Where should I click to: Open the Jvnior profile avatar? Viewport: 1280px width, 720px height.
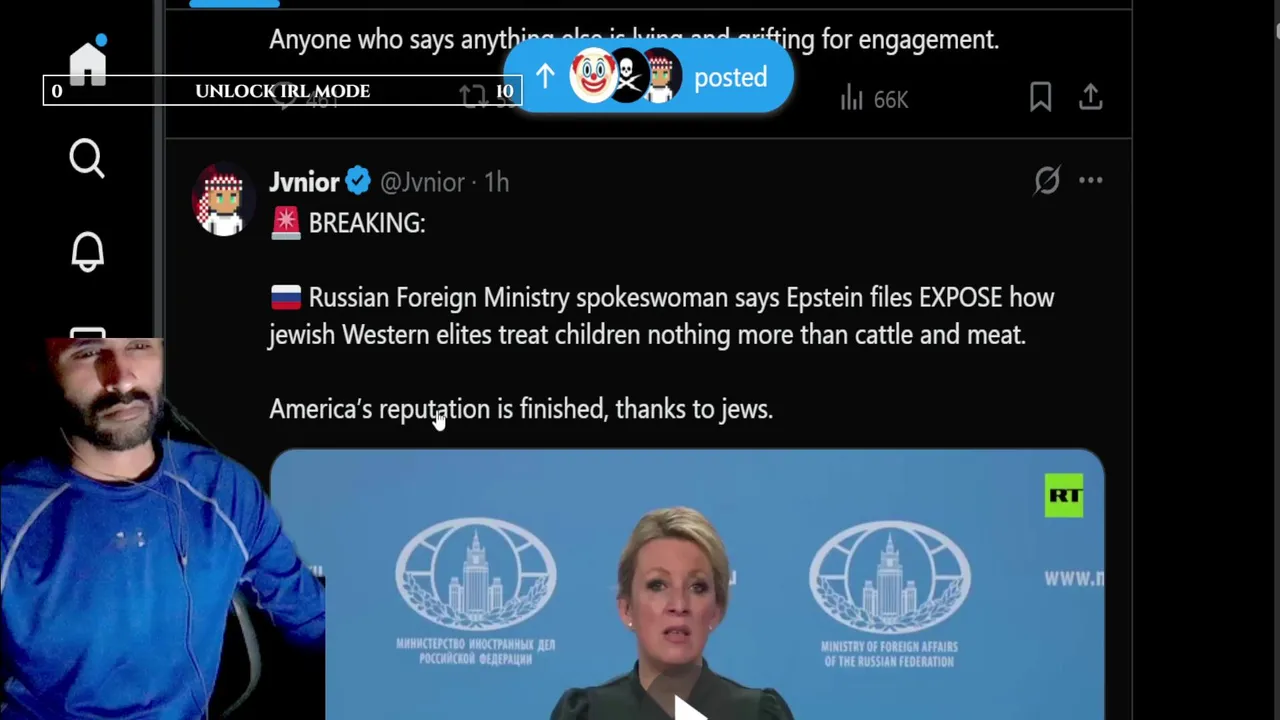click(222, 200)
